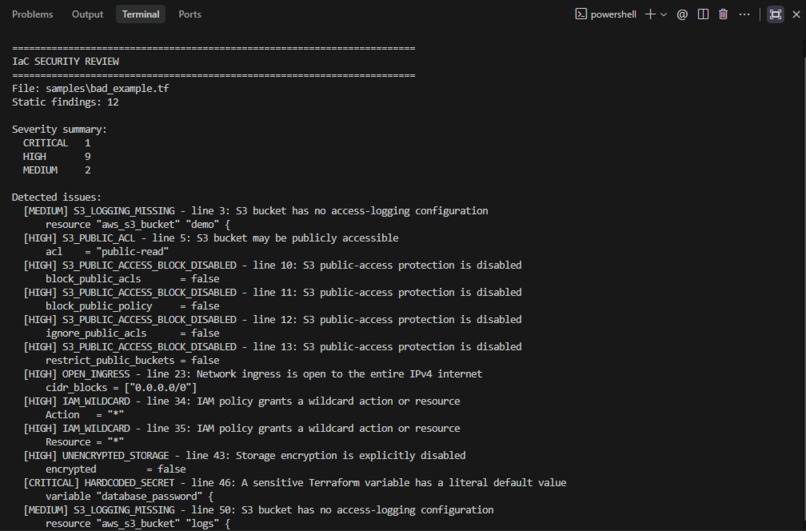Open the more actions ellipsis menu
806x531 pixels.
[744, 14]
